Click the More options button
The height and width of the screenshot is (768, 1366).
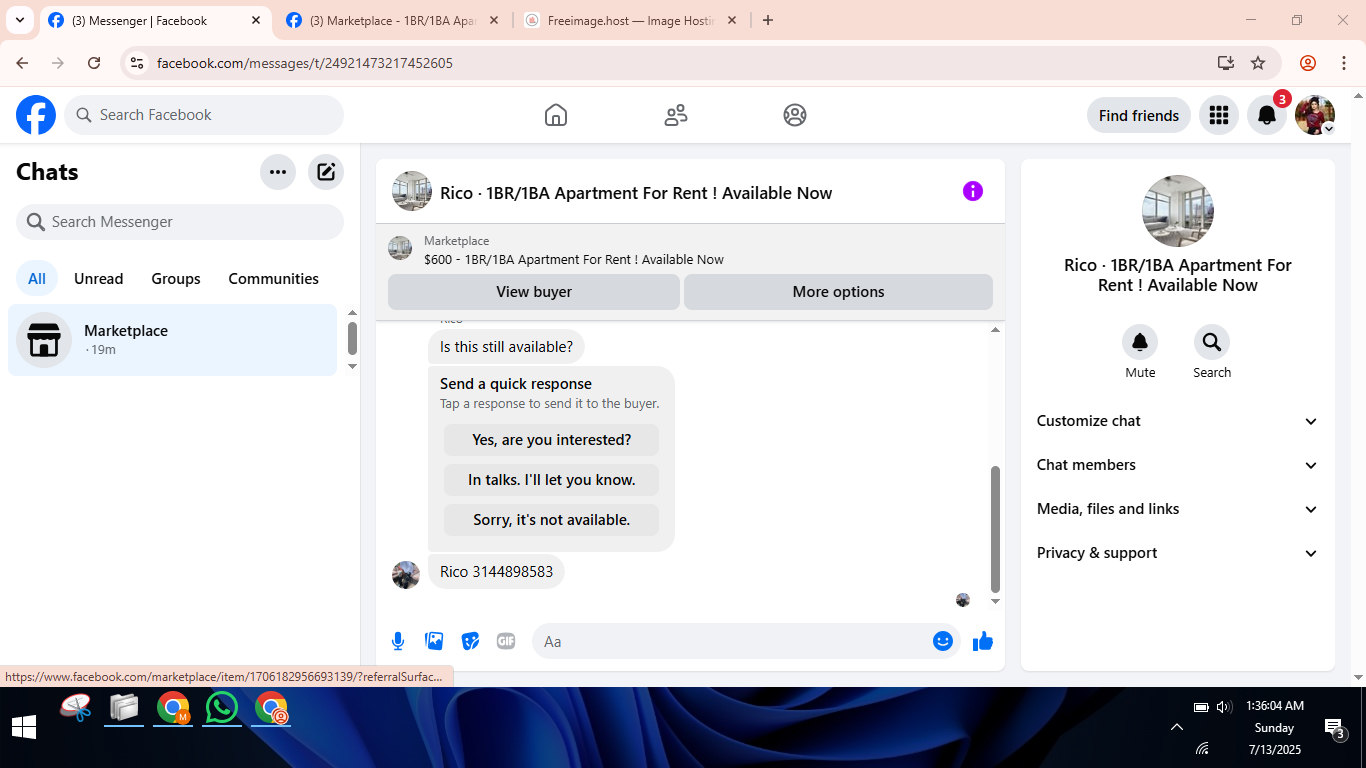[838, 292]
